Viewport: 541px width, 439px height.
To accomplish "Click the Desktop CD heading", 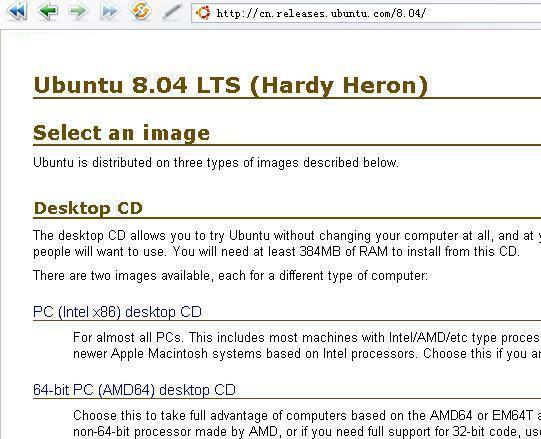I will 88,208.
